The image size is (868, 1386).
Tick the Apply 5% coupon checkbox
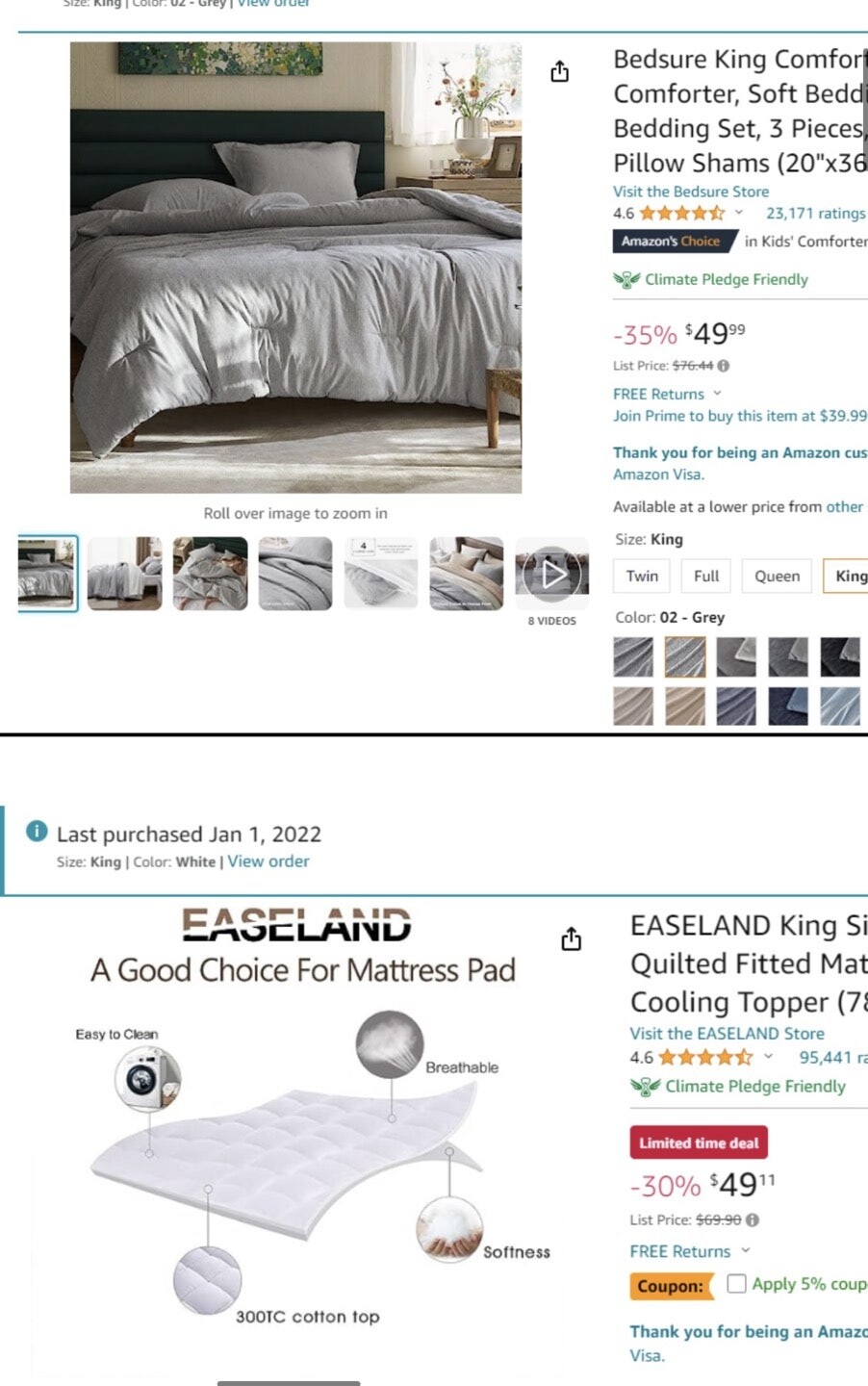click(x=736, y=1283)
